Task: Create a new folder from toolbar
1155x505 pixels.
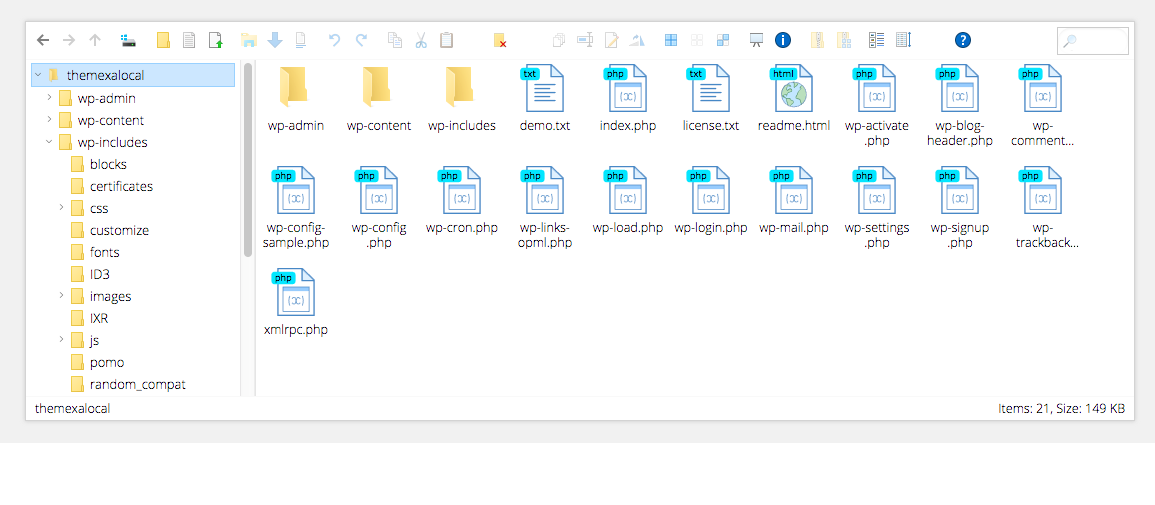Action: pyautogui.click(x=164, y=40)
